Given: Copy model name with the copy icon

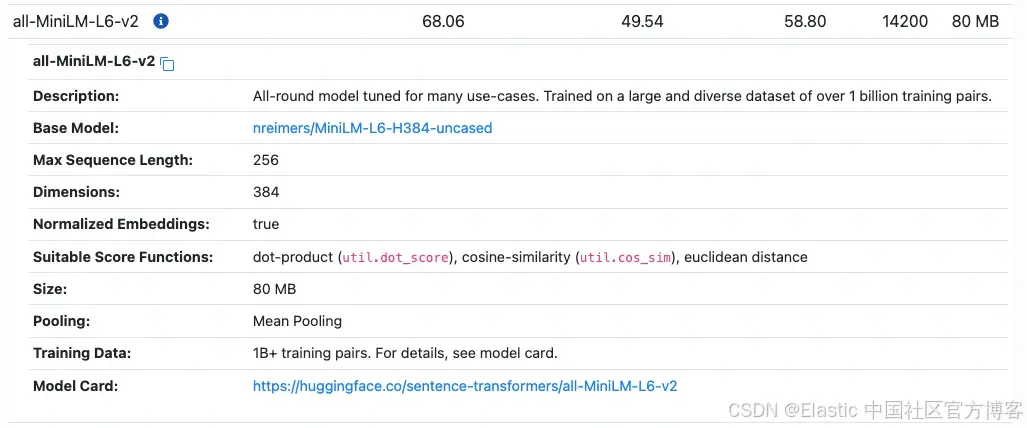Looking at the screenshot, I should coord(168,64).
